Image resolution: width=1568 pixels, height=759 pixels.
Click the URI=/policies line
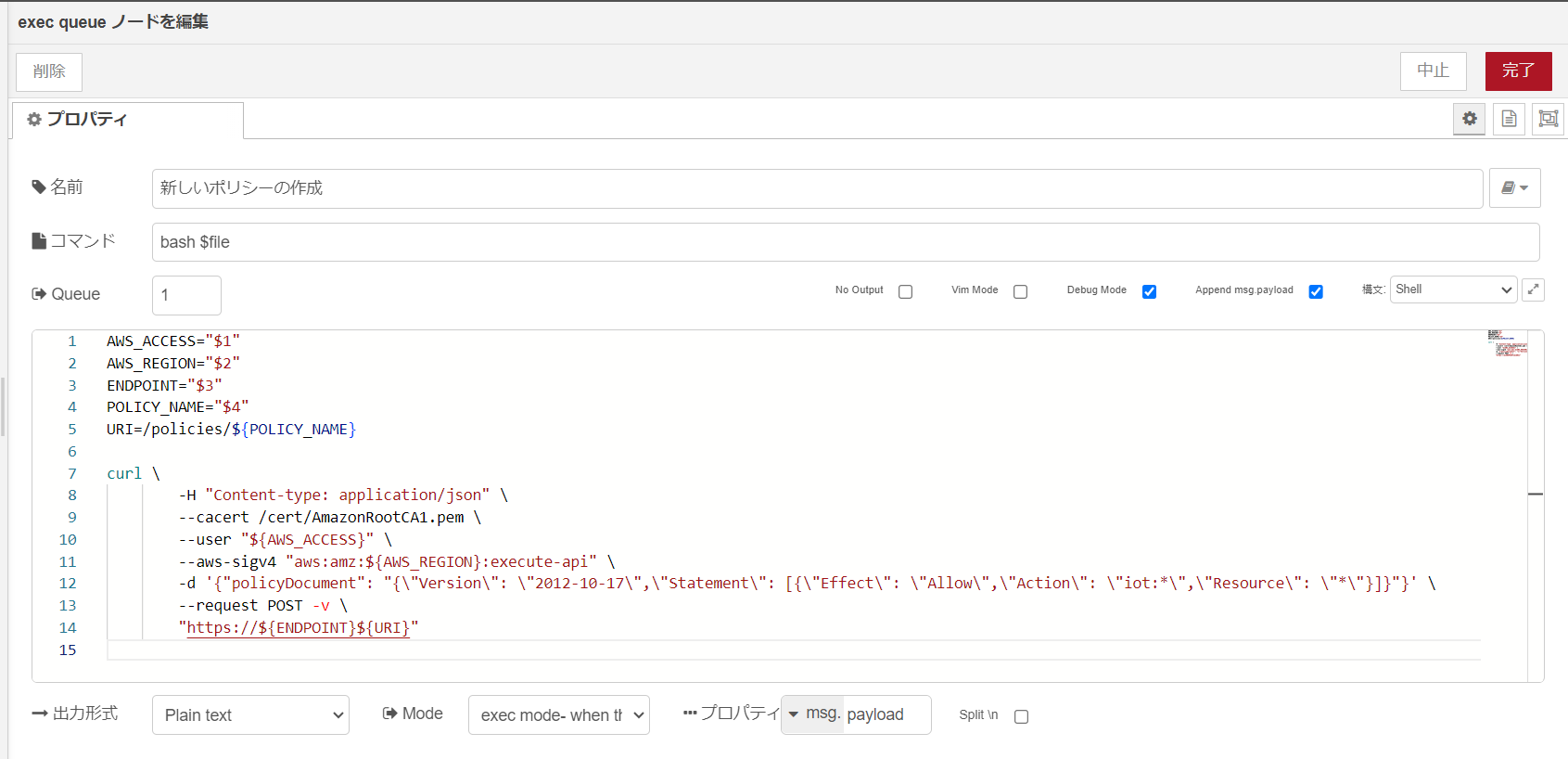[231, 430]
